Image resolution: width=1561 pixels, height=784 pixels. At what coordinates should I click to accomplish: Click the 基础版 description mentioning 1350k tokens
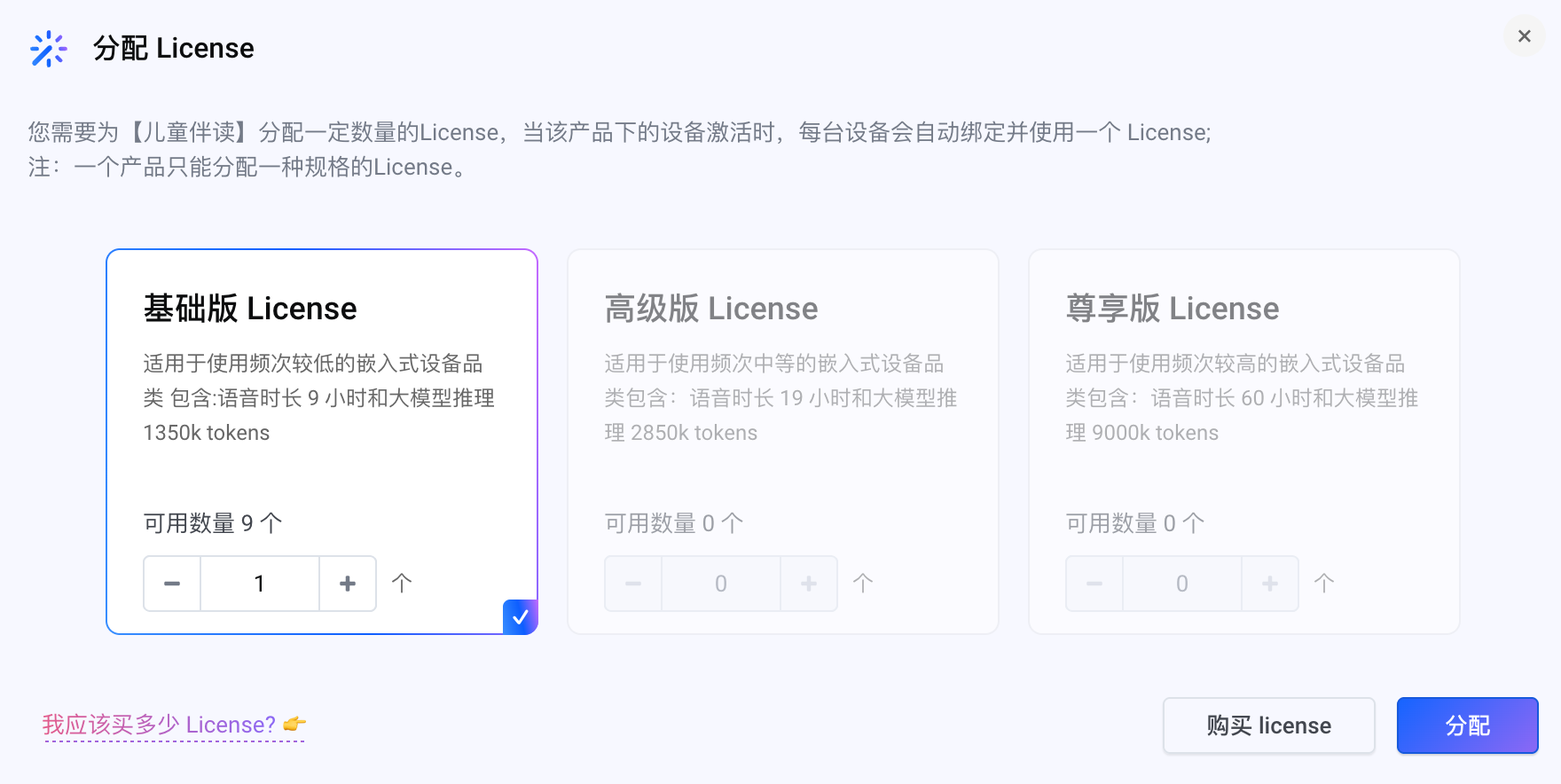(x=319, y=398)
